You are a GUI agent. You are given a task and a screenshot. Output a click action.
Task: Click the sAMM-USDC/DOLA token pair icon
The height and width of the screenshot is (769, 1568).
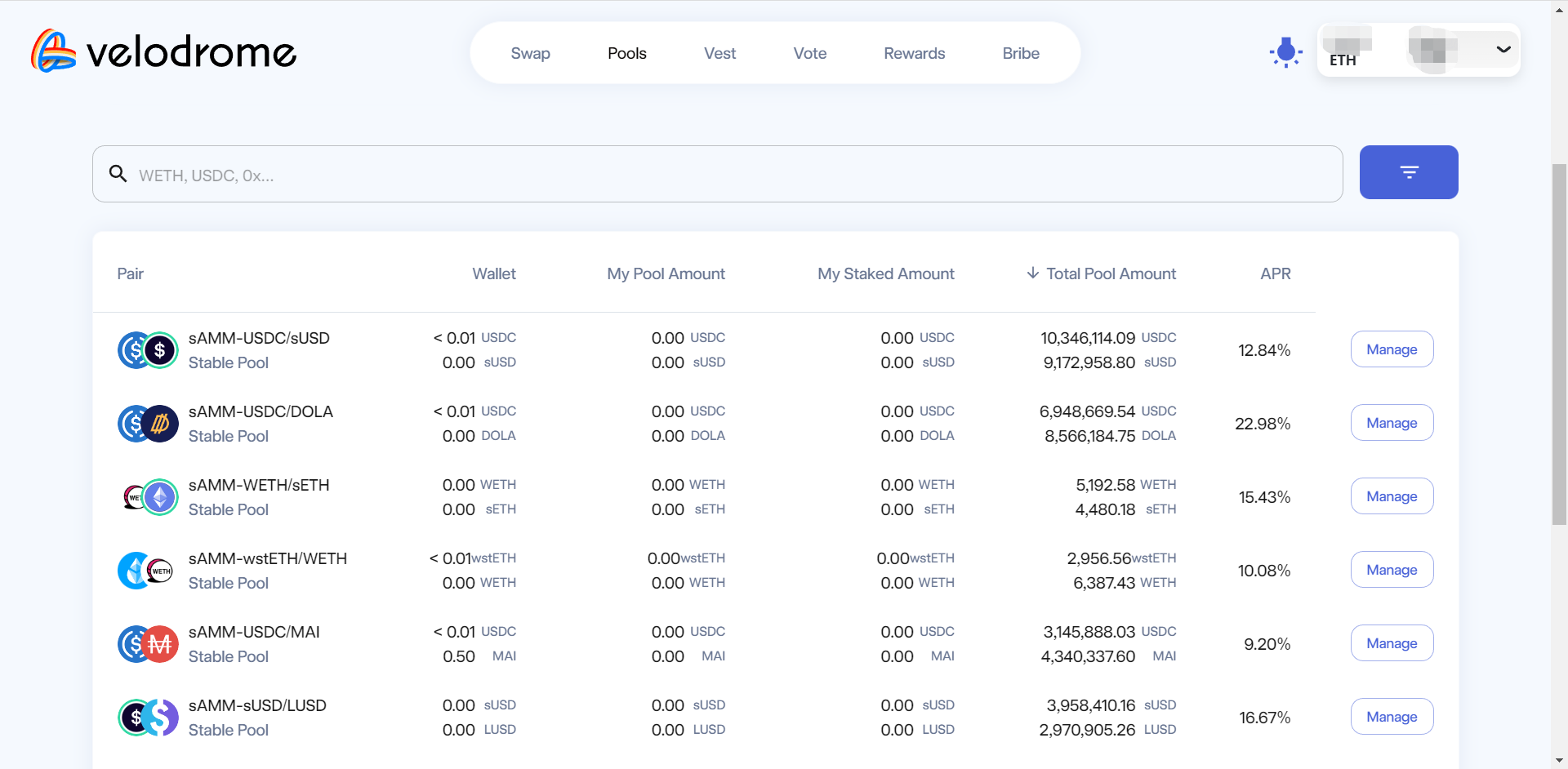pos(148,424)
